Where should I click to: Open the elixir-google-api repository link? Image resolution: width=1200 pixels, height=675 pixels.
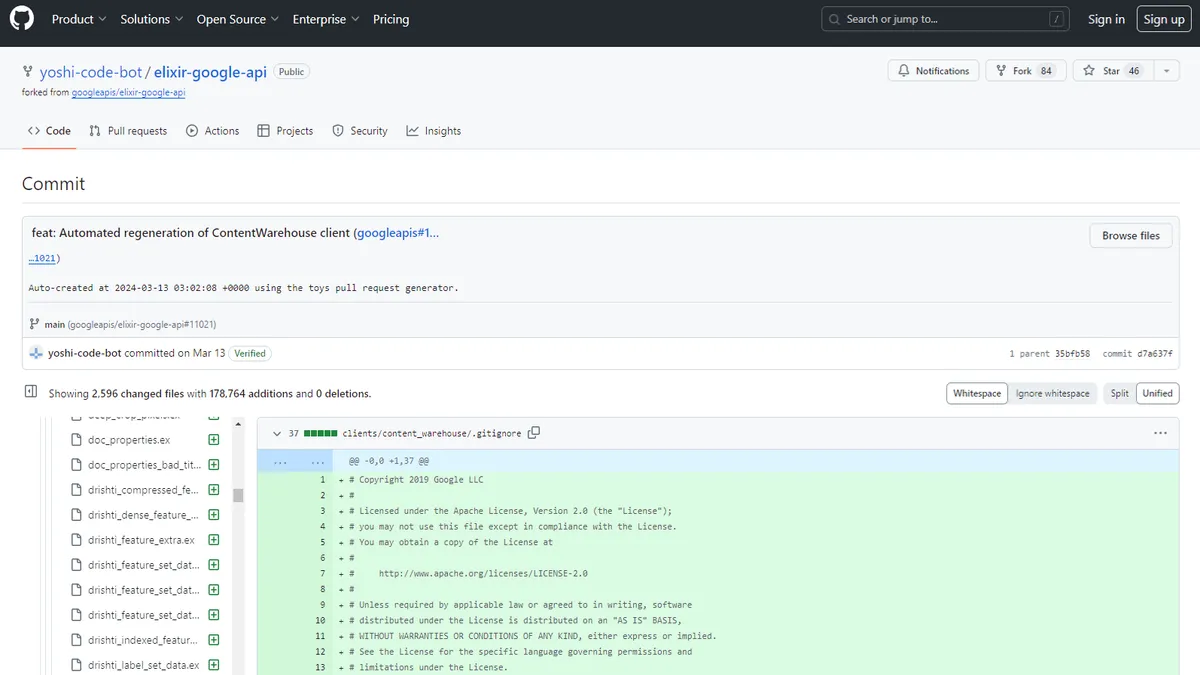point(210,72)
